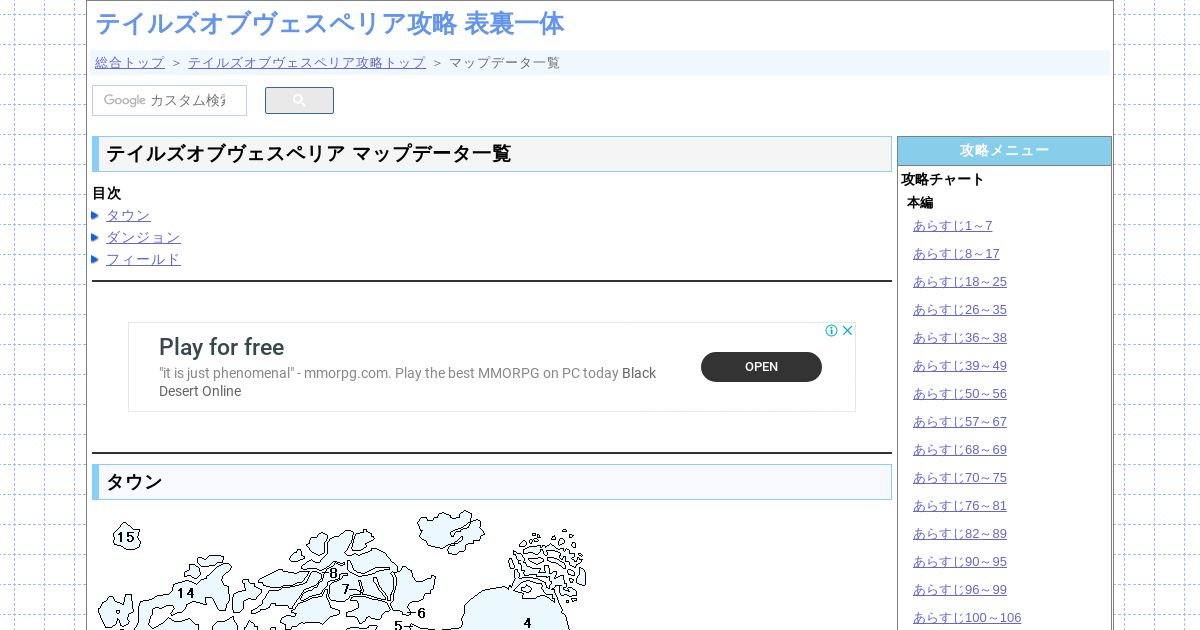Click the Black Desert Online ad description
1200x630 pixels.
coord(407,382)
